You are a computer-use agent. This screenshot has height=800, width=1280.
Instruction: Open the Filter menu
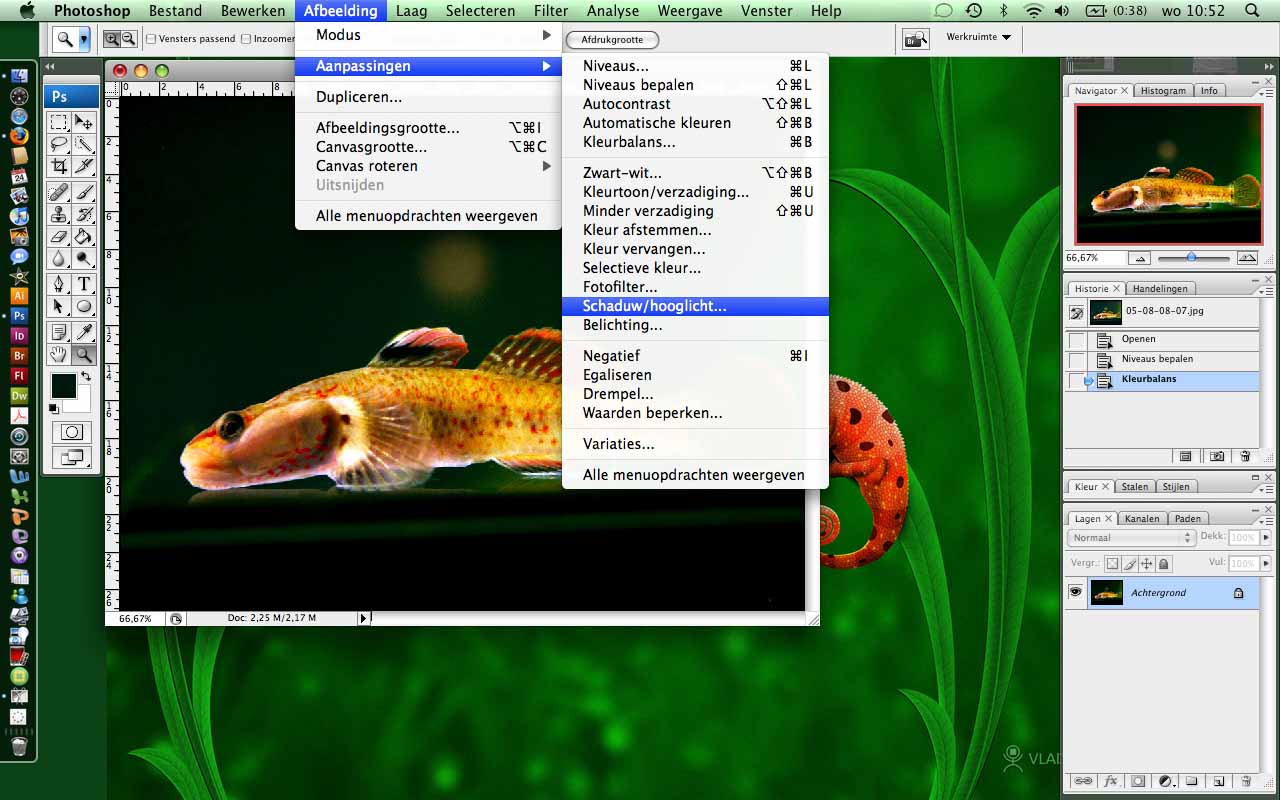pyautogui.click(x=551, y=11)
